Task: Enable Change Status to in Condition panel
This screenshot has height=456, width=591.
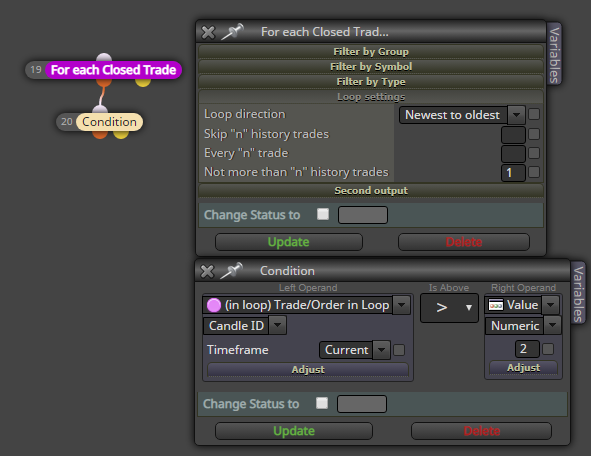Action: coord(322,403)
